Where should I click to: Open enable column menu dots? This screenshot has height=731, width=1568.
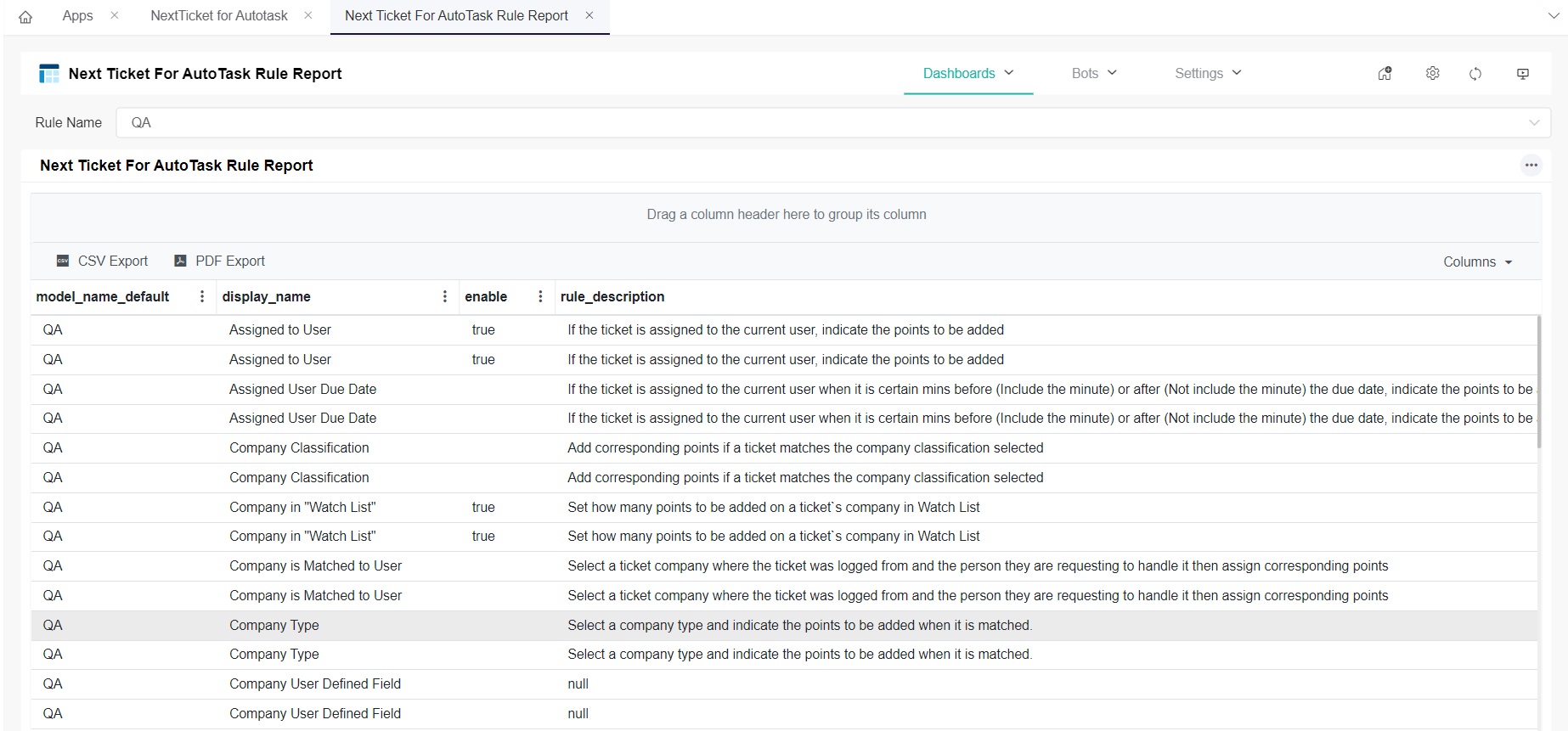point(540,296)
